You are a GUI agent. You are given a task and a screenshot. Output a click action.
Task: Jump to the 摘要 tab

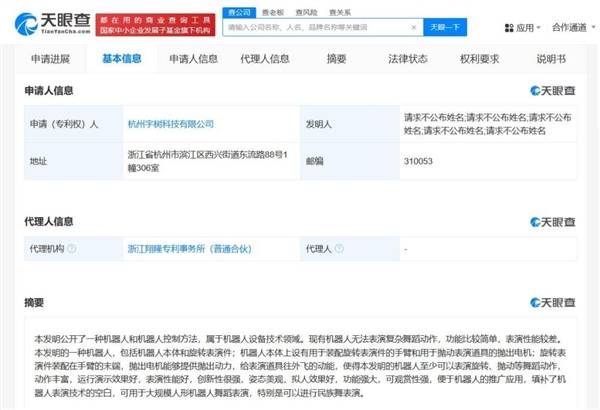click(x=336, y=59)
